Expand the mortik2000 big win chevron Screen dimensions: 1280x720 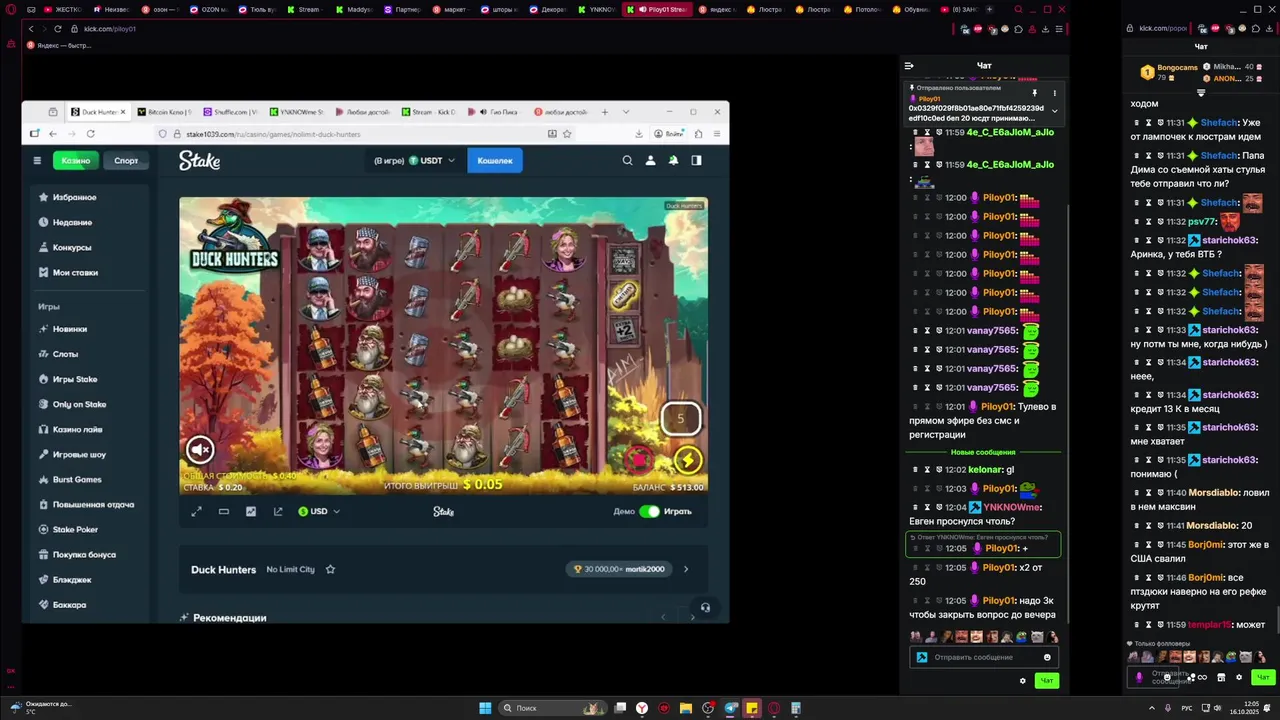[x=686, y=569]
